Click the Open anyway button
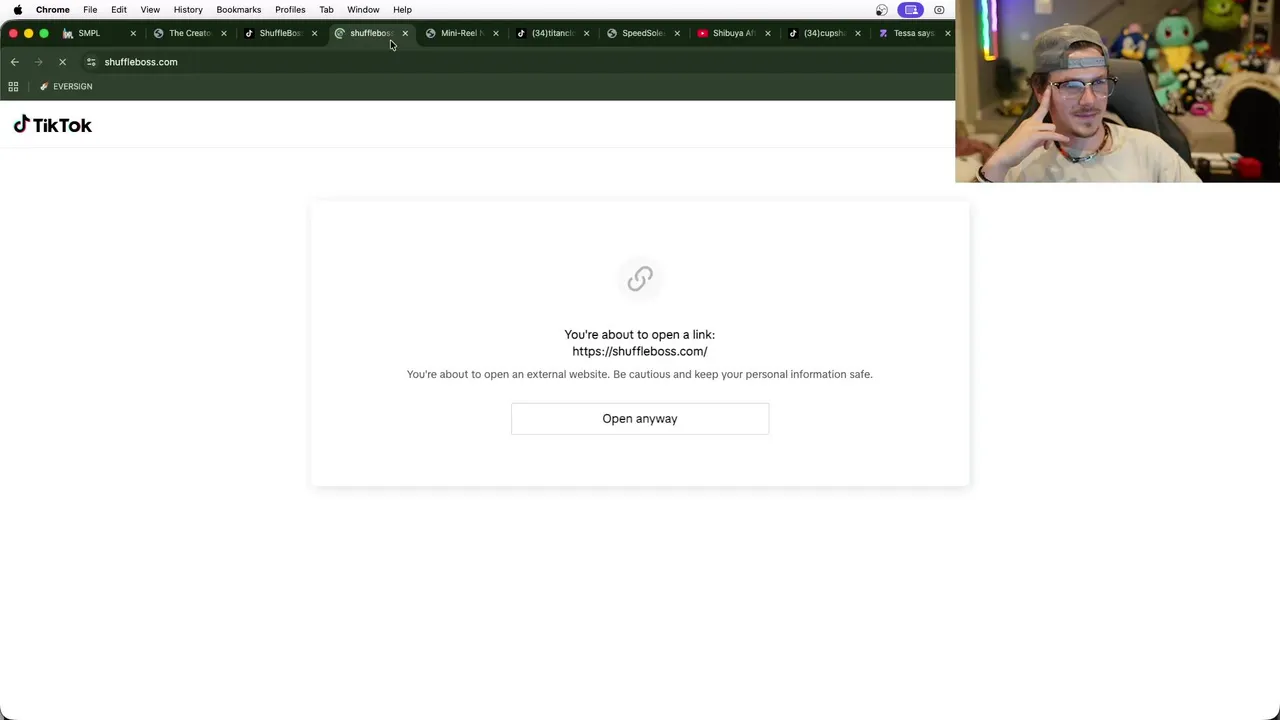This screenshot has width=1280, height=720. pyautogui.click(x=640, y=419)
